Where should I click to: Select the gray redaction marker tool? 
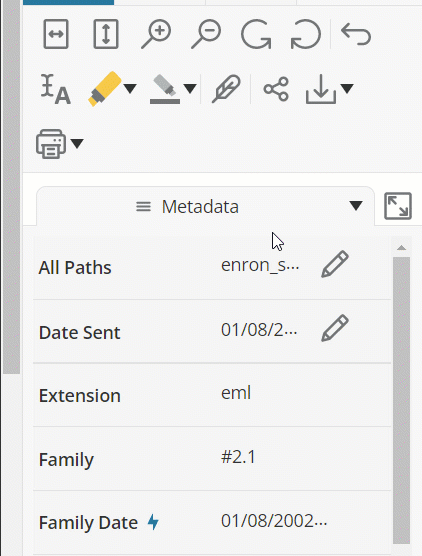[x=165, y=89]
